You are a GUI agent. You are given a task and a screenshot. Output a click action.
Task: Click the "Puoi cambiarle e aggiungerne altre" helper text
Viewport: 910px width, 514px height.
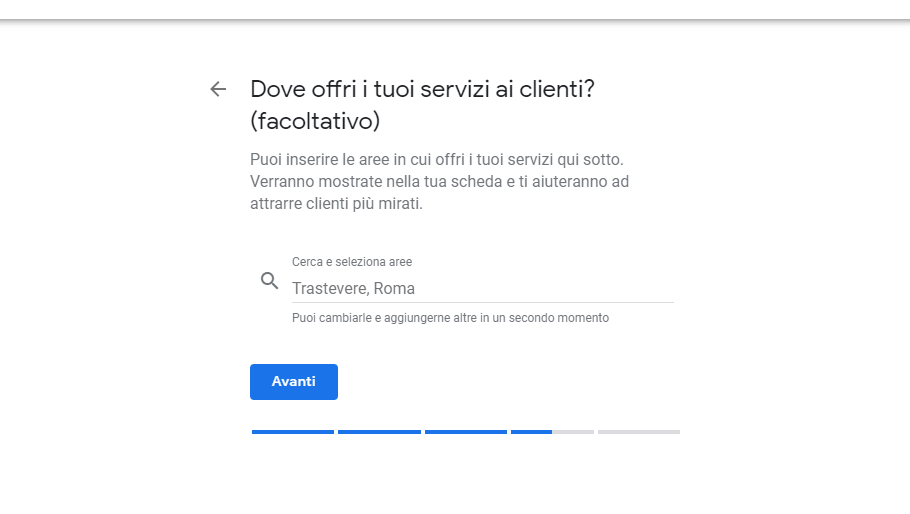coord(450,318)
